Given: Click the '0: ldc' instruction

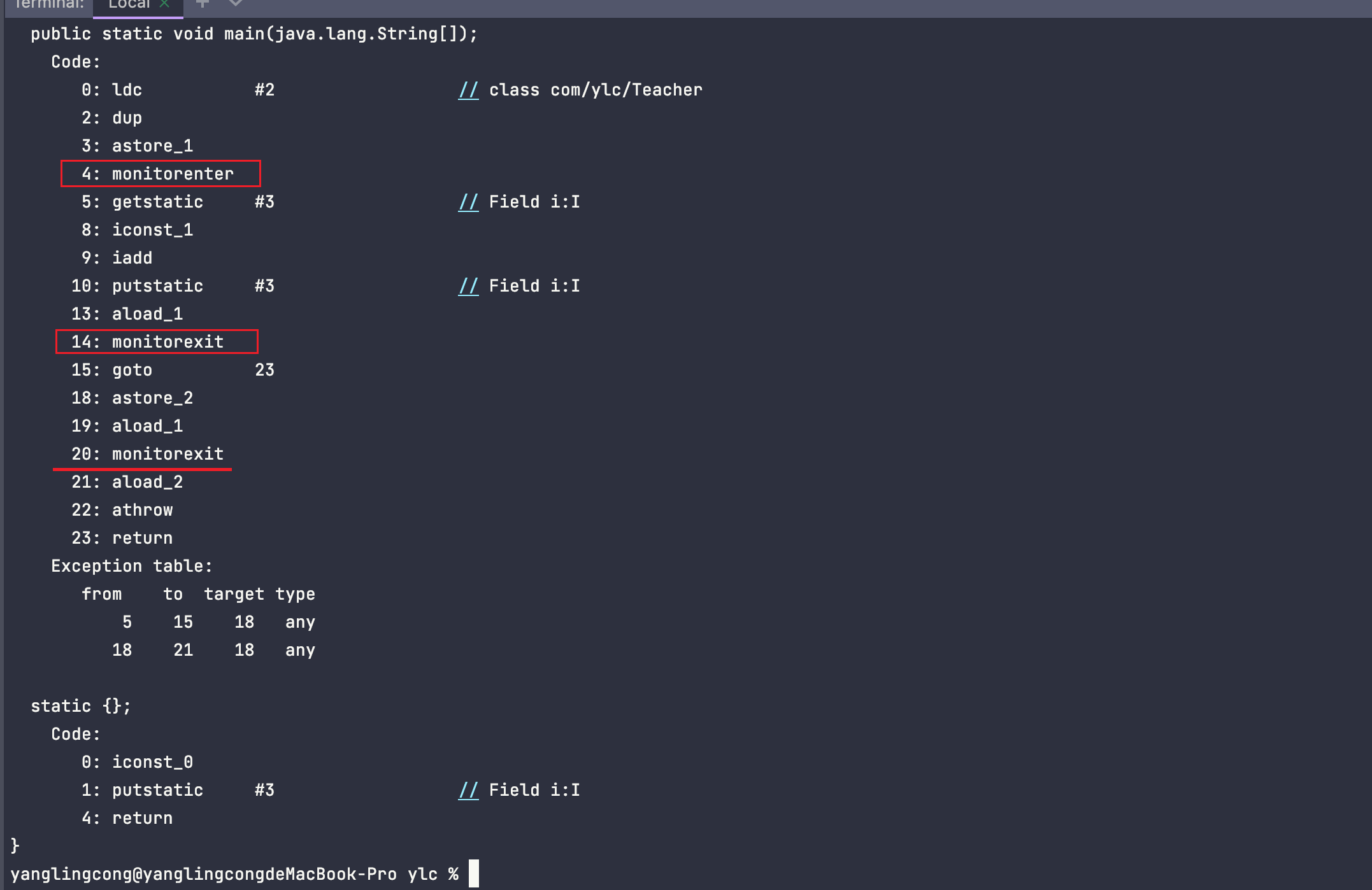Looking at the screenshot, I should click(x=111, y=90).
